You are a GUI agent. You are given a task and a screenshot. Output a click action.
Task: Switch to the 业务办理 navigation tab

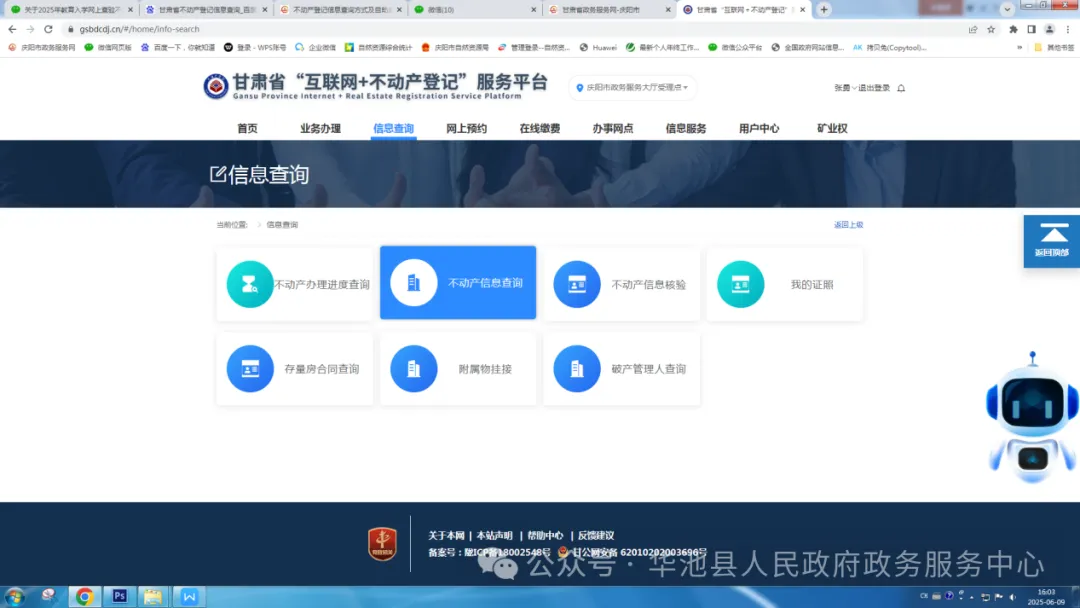[320, 128]
